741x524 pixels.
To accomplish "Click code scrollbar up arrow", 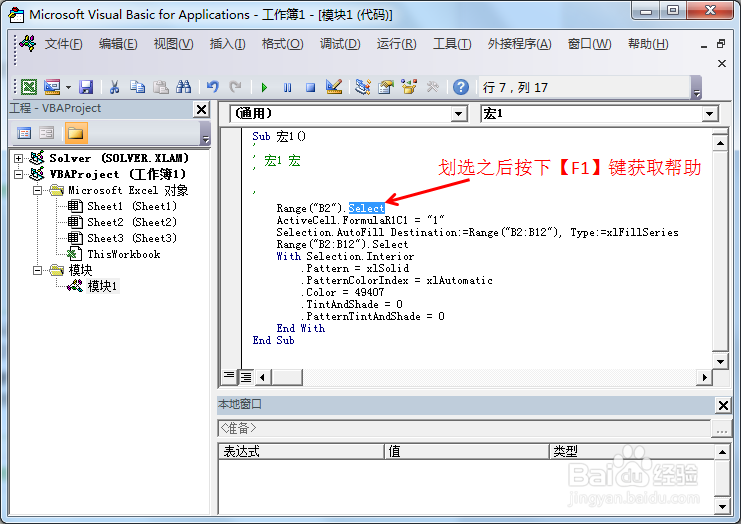I will pyautogui.click(x=720, y=142).
